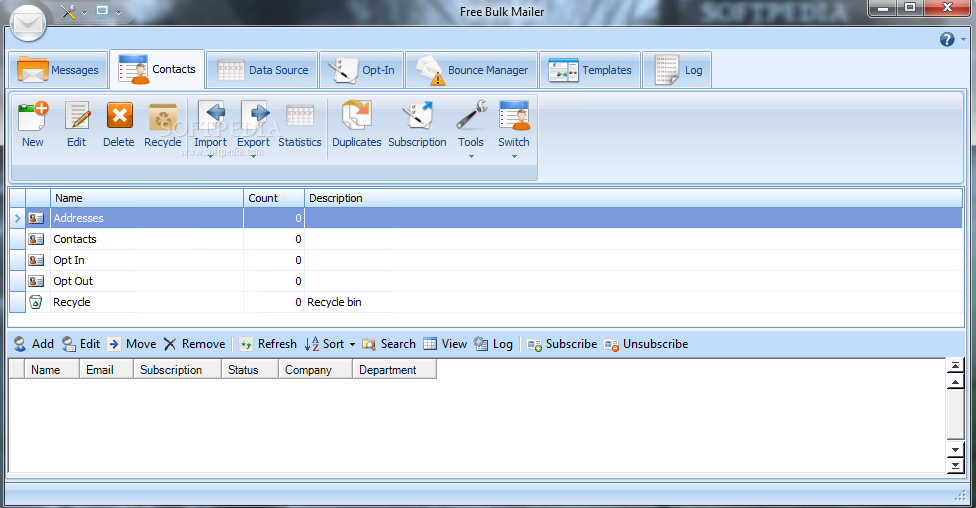Click the scroll-to-top scrollbar arrow
This screenshot has height=508, width=976.
point(955,366)
